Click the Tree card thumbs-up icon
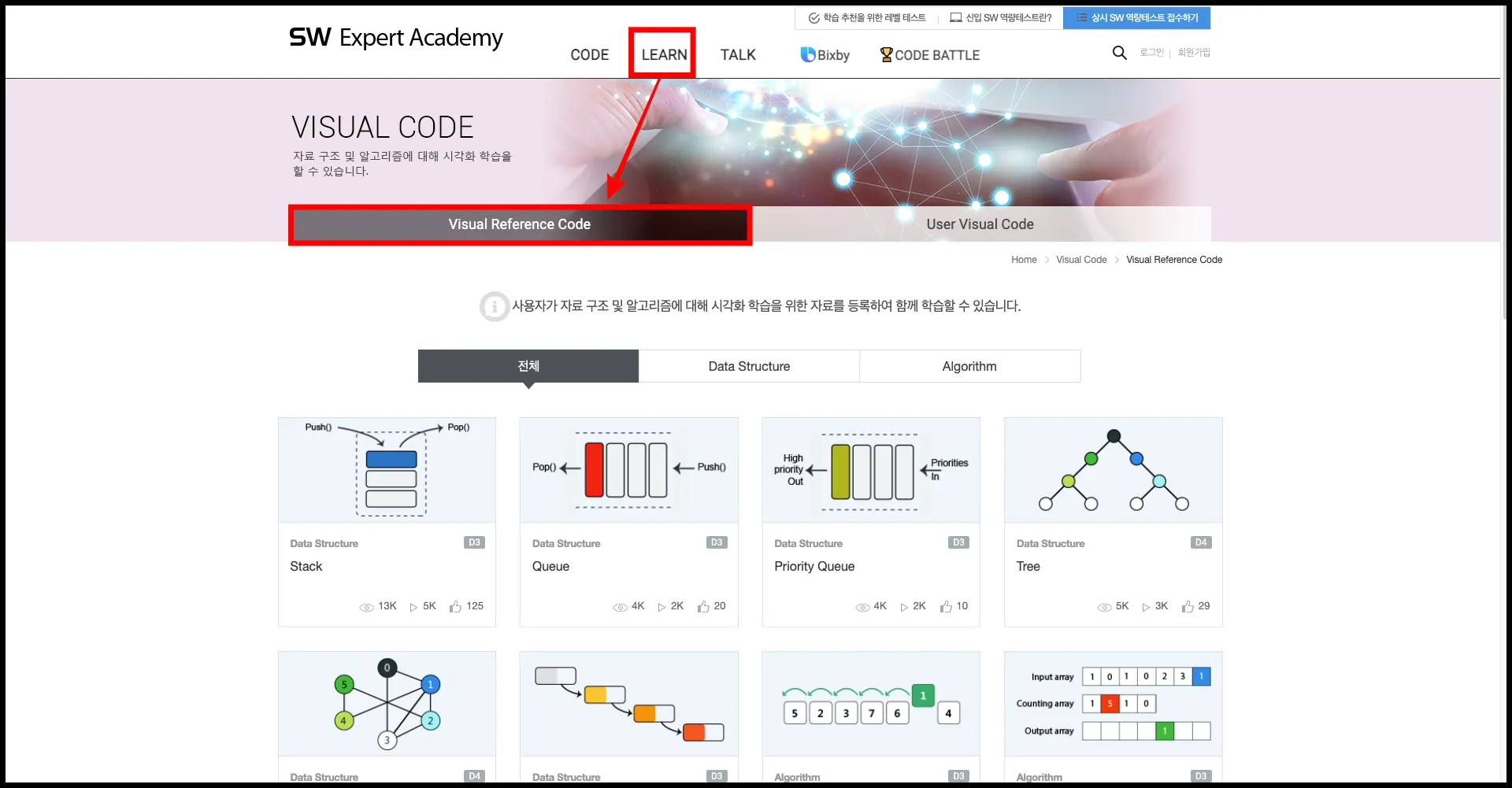The height and width of the screenshot is (788, 1512). click(1188, 606)
